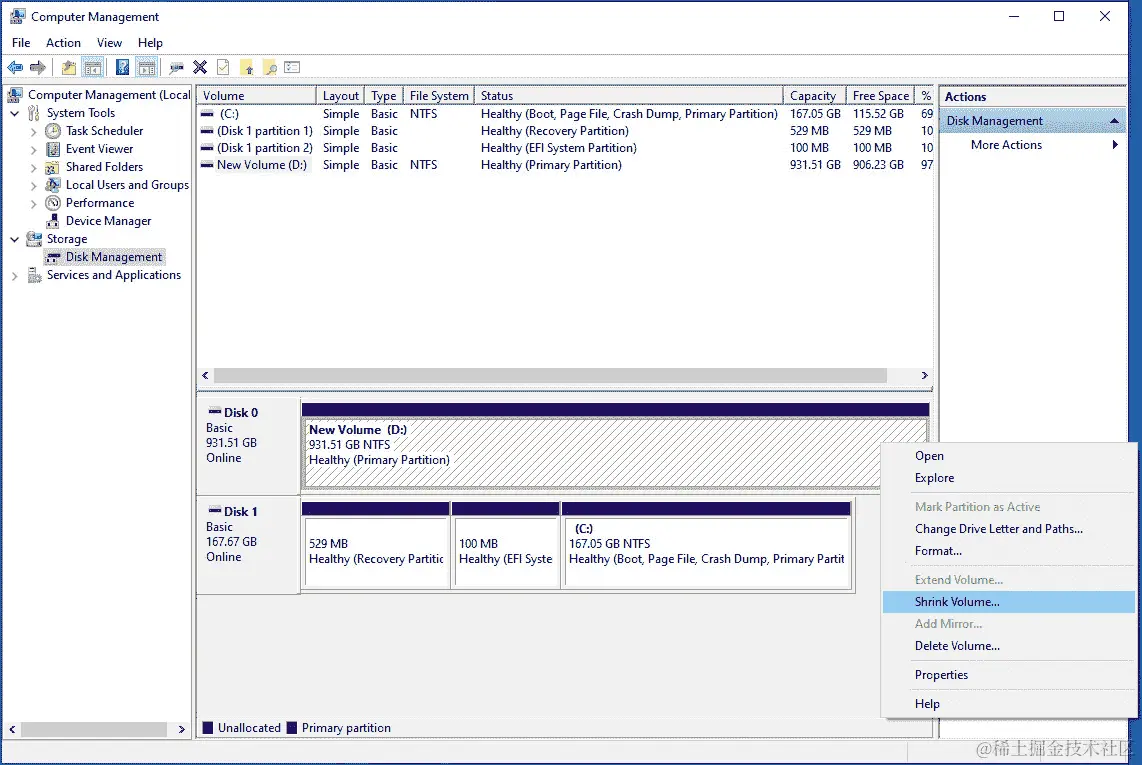Expand More Actions submenu arrow
Viewport: 1142px width, 765px height.
(1115, 145)
